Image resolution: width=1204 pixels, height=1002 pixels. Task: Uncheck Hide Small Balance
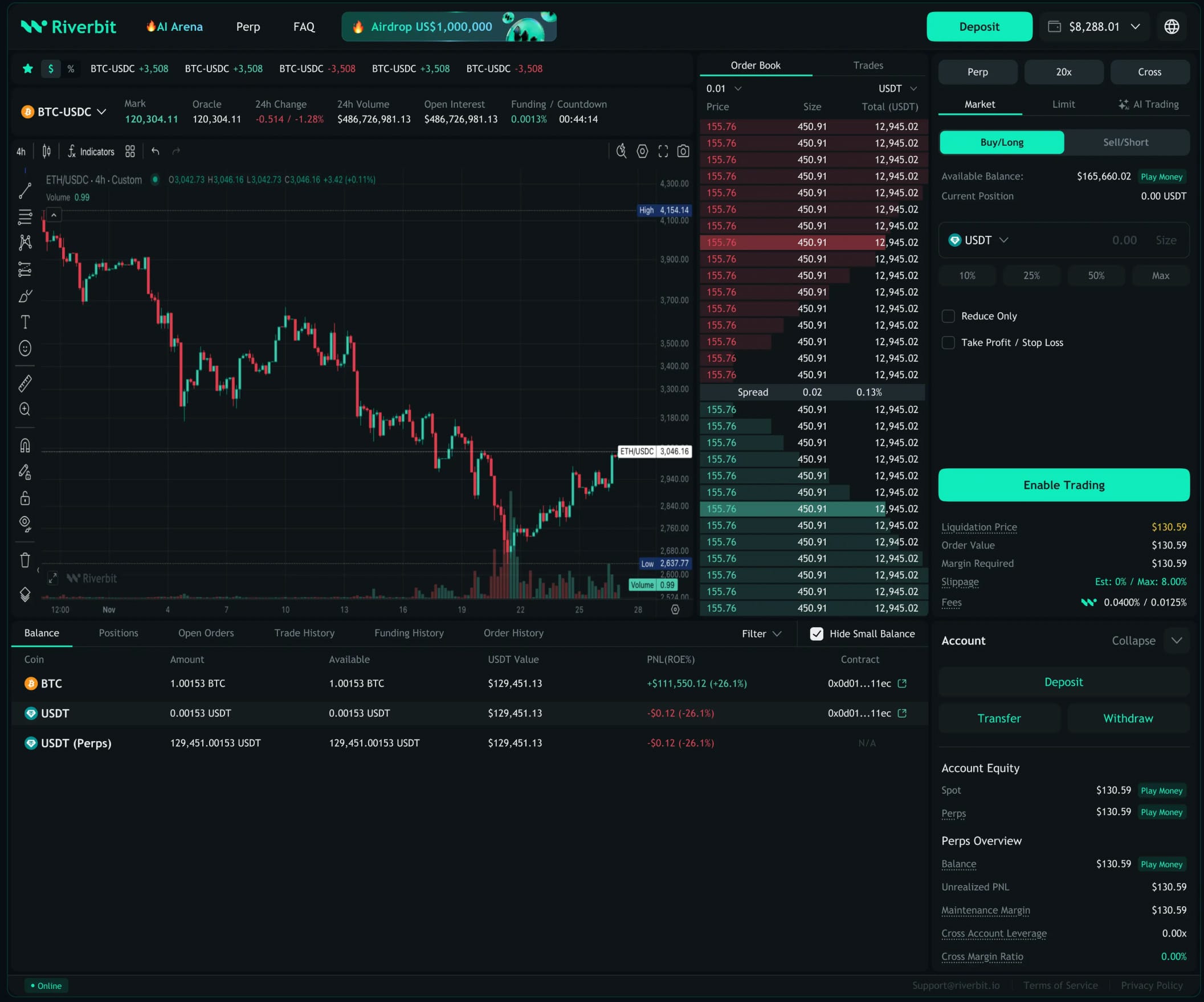coord(817,633)
